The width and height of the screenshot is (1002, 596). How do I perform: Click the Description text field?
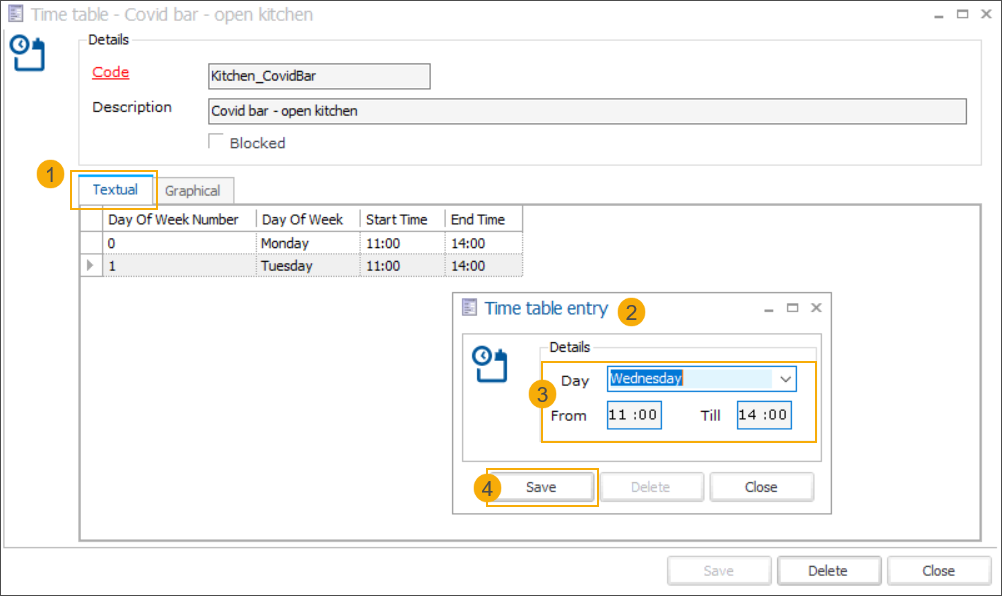[x=586, y=111]
